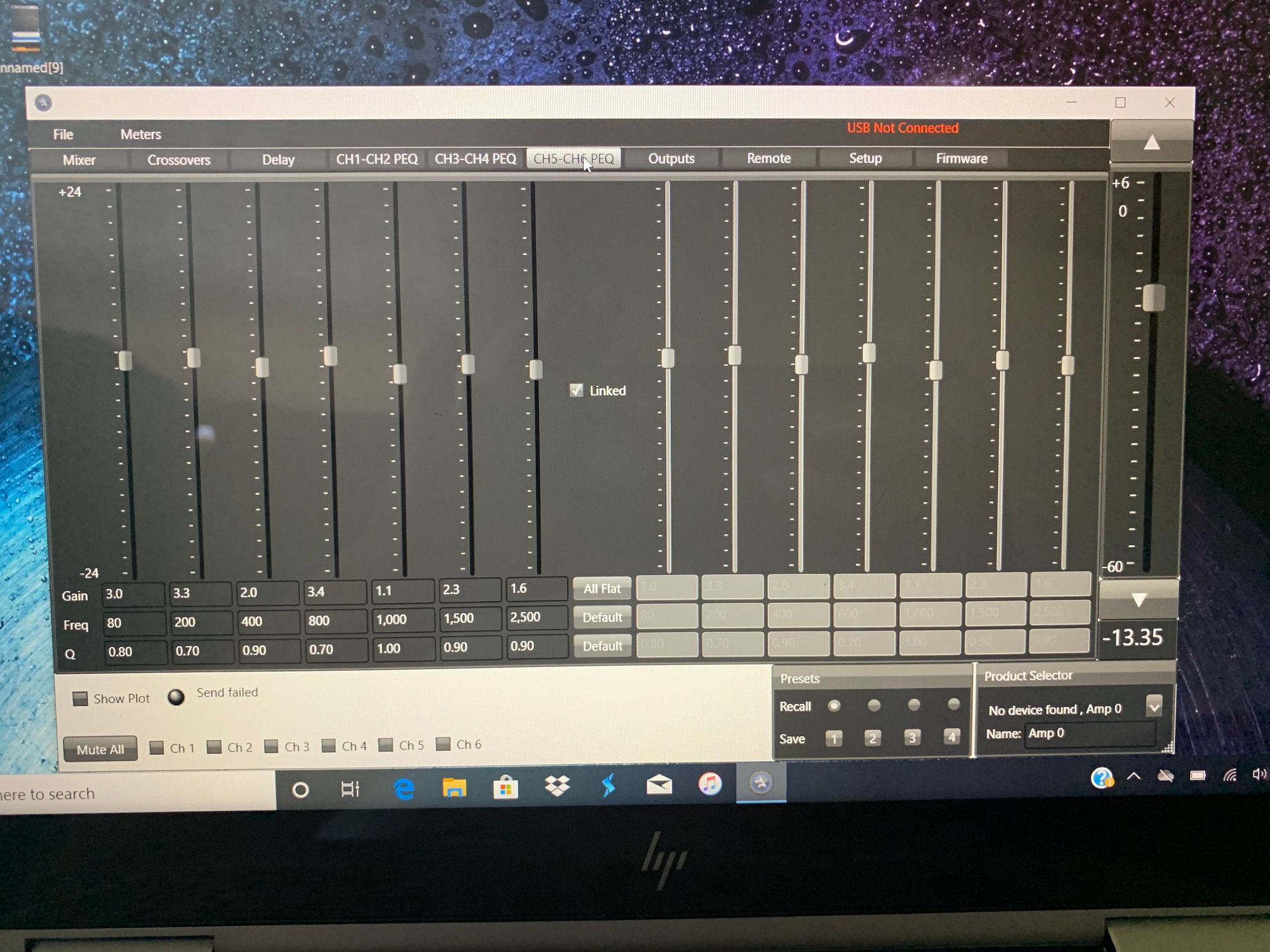1270x952 pixels.
Task: Click the master volume slider handle
Action: [x=1153, y=298]
